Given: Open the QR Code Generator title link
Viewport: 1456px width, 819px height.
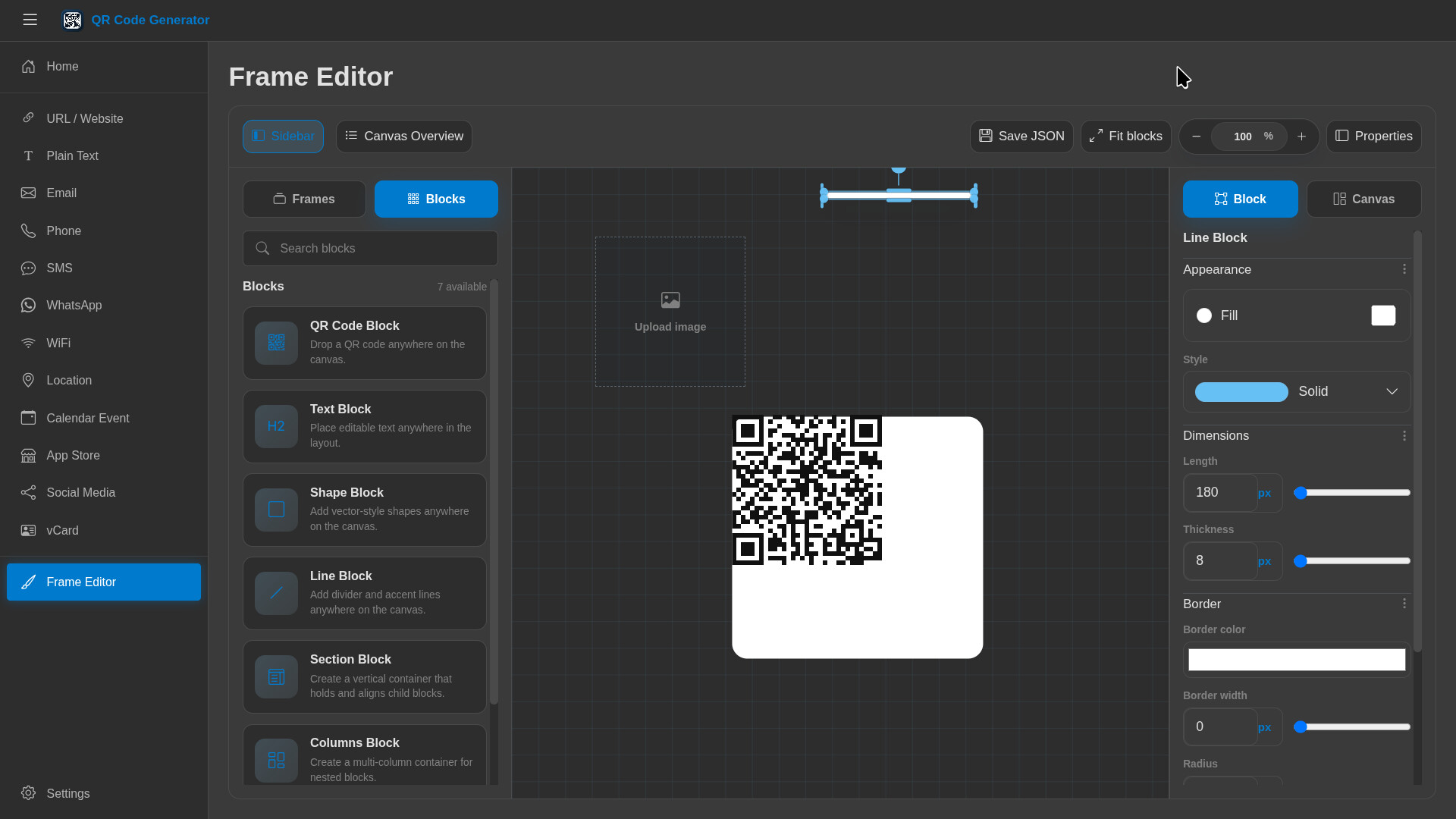Looking at the screenshot, I should 150,20.
